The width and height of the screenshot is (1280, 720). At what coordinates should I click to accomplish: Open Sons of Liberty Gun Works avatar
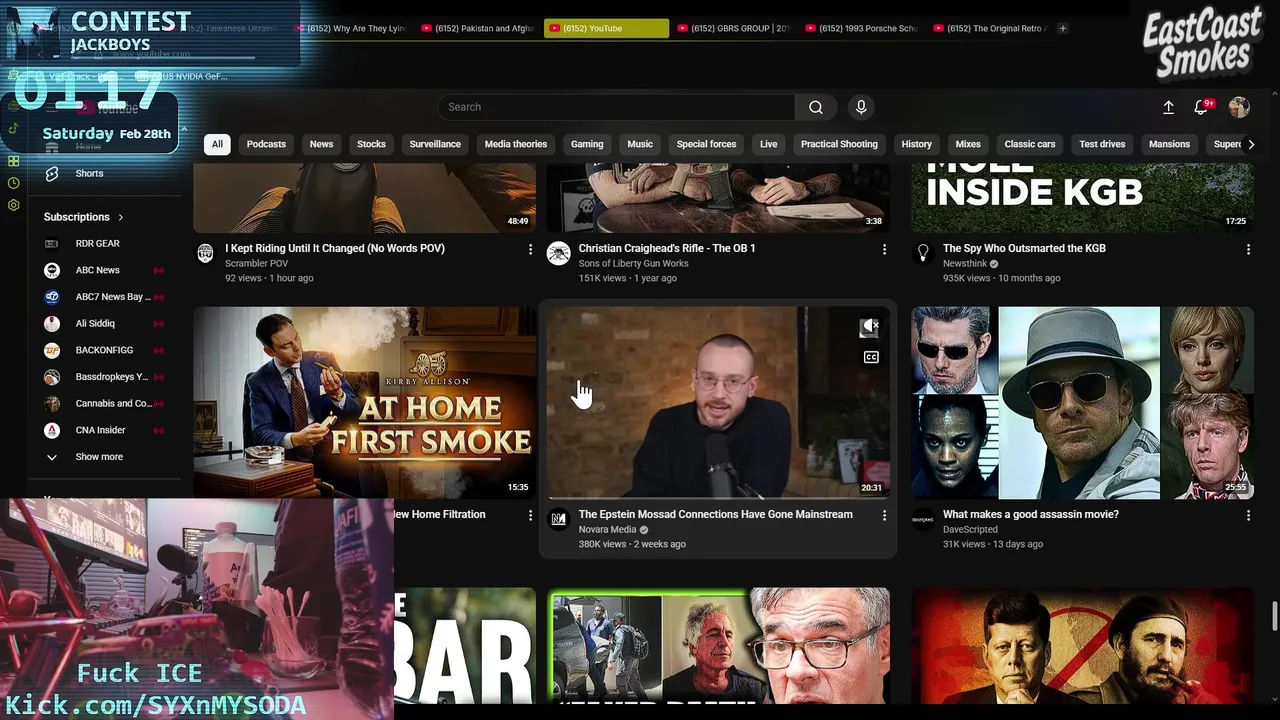click(x=559, y=253)
